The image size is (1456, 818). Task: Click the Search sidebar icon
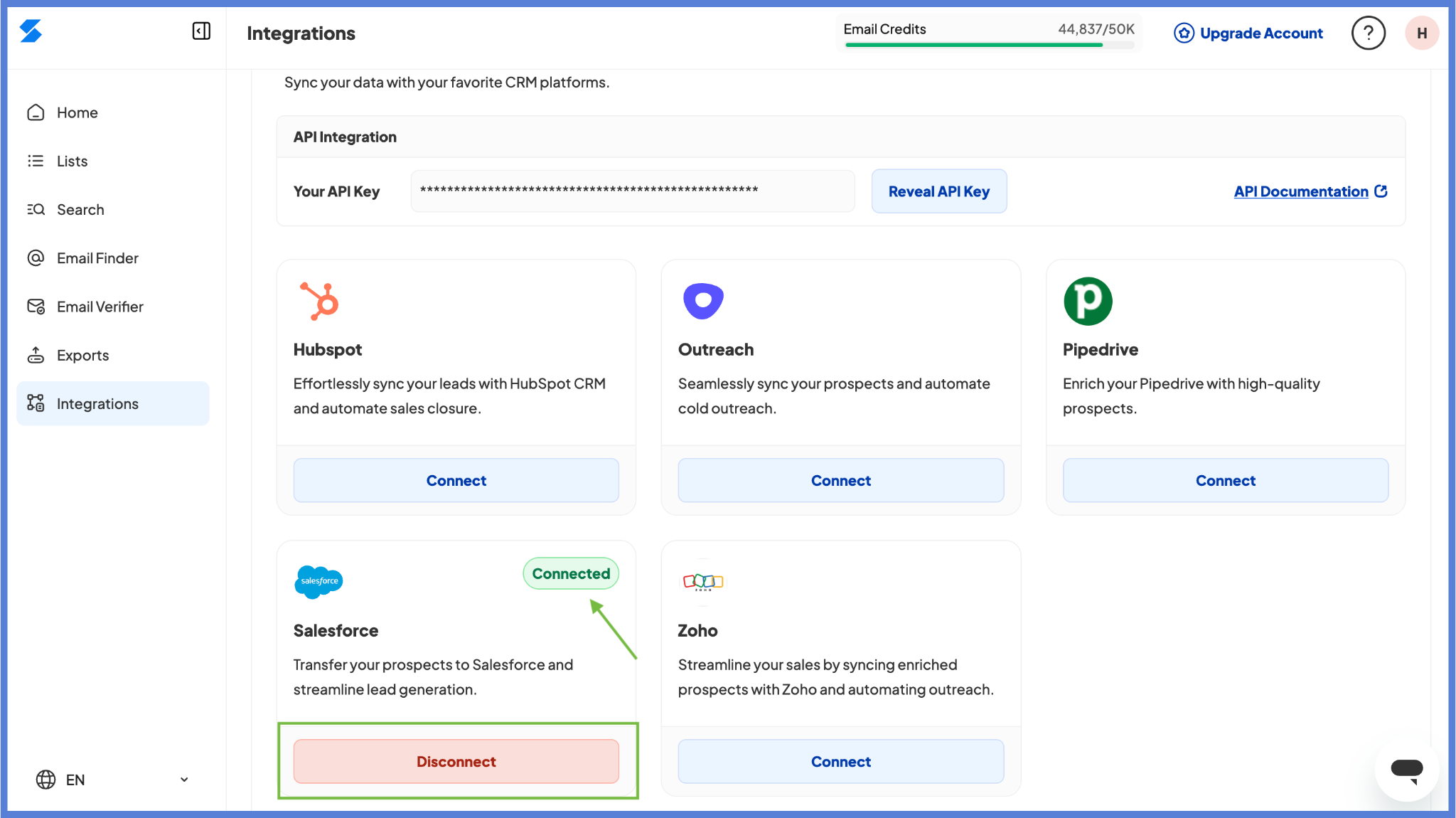point(36,209)
